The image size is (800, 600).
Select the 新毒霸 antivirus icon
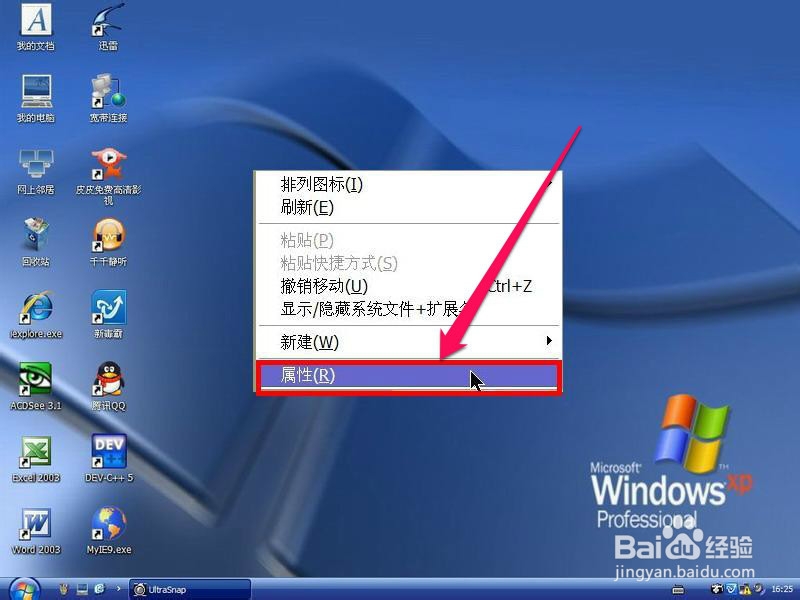coord(108,314)
